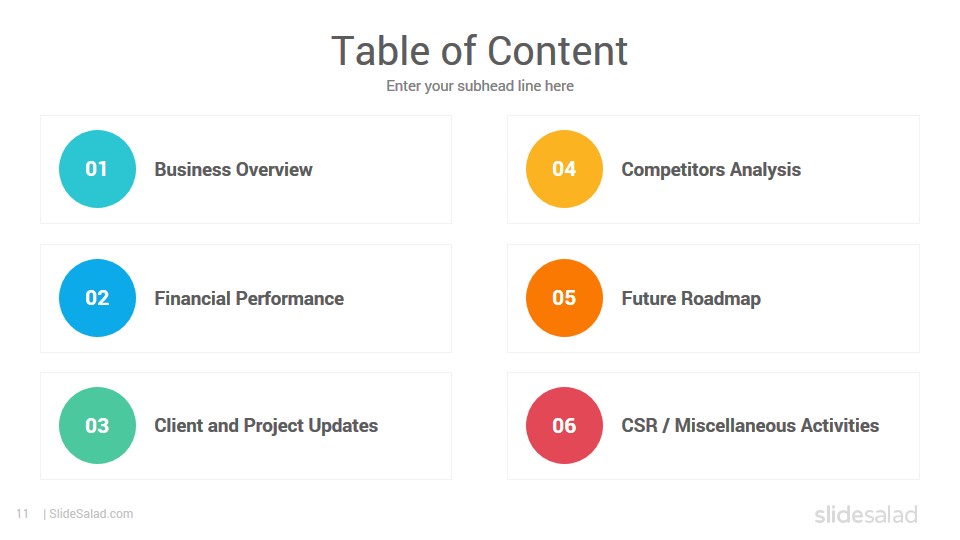Select the Table of Content title
Viewport: 960px width, 540px height.
point(479,51)
